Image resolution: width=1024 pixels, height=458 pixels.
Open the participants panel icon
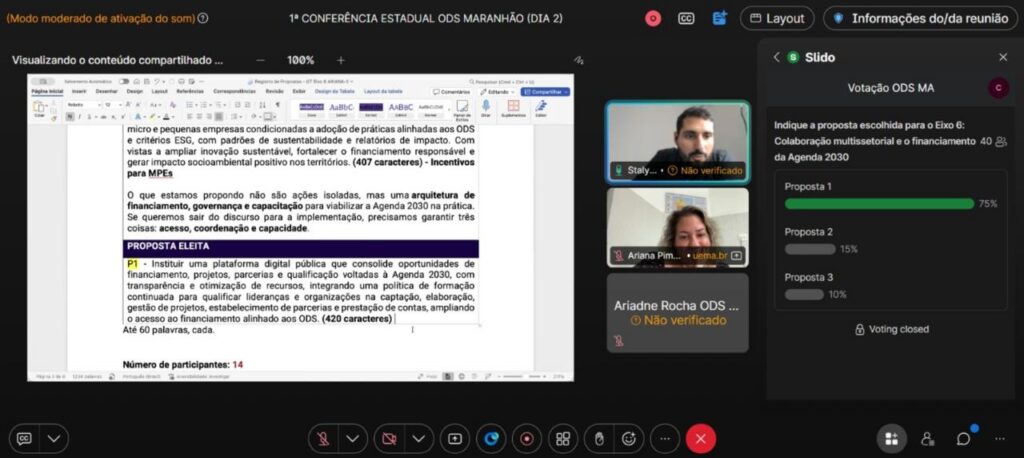pos(927,438)
